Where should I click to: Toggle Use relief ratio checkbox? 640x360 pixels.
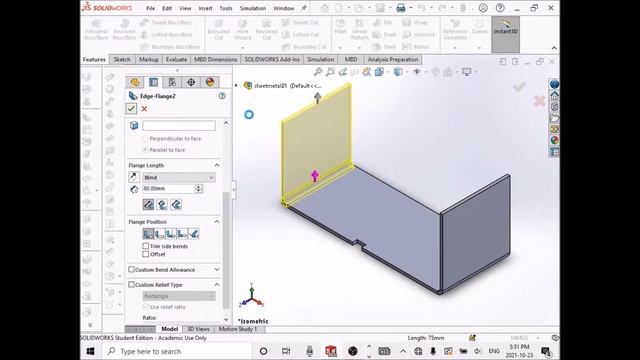[x=146, y=307]
